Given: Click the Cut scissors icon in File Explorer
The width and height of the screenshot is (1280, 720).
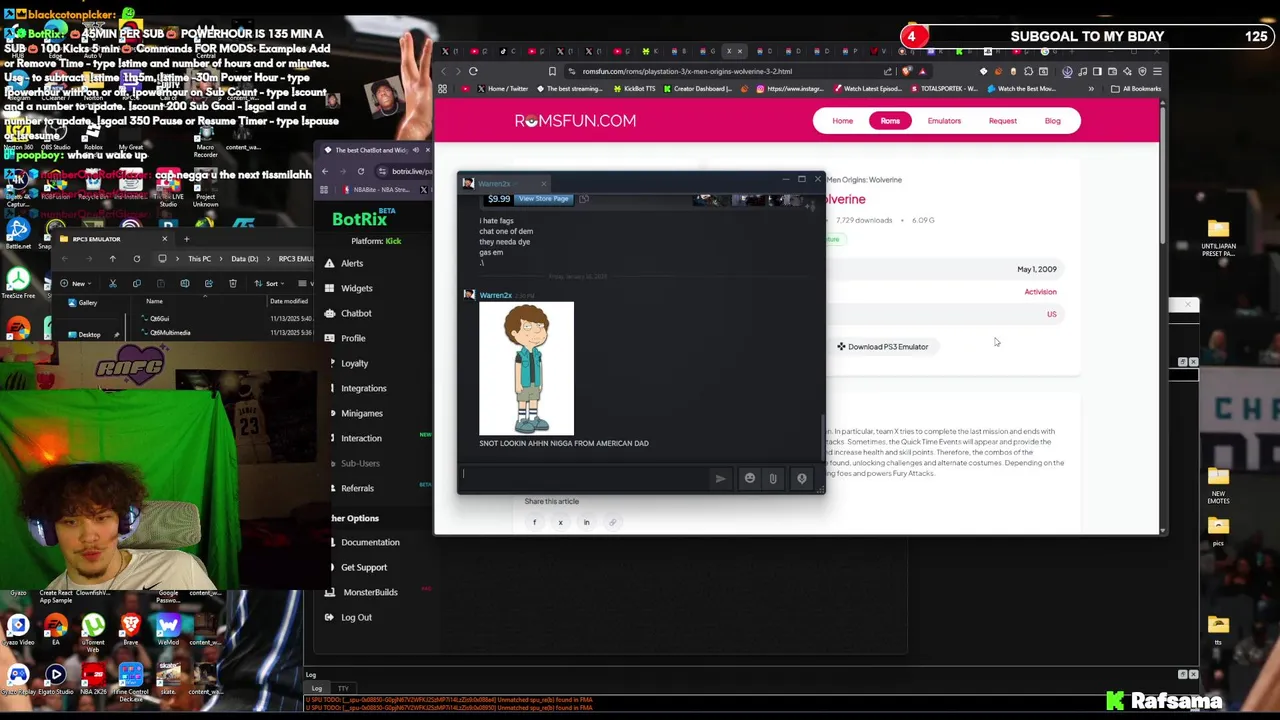Looking at the screenshot, I should [112, 283].
